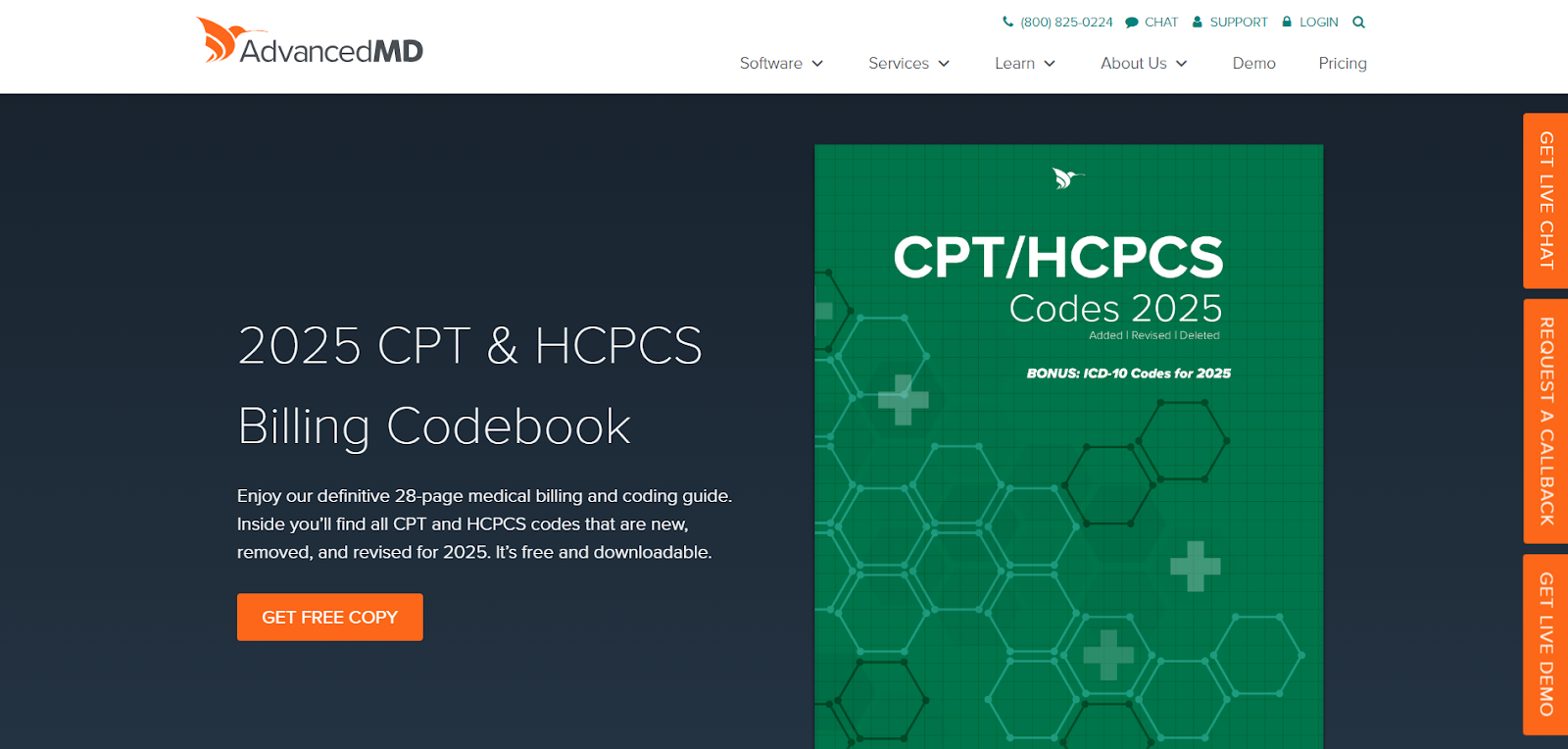1568x749 pixels.
Task: Click 'BONUS: ICD-10 Codes for 2025' text
Action: (1129, 374)
